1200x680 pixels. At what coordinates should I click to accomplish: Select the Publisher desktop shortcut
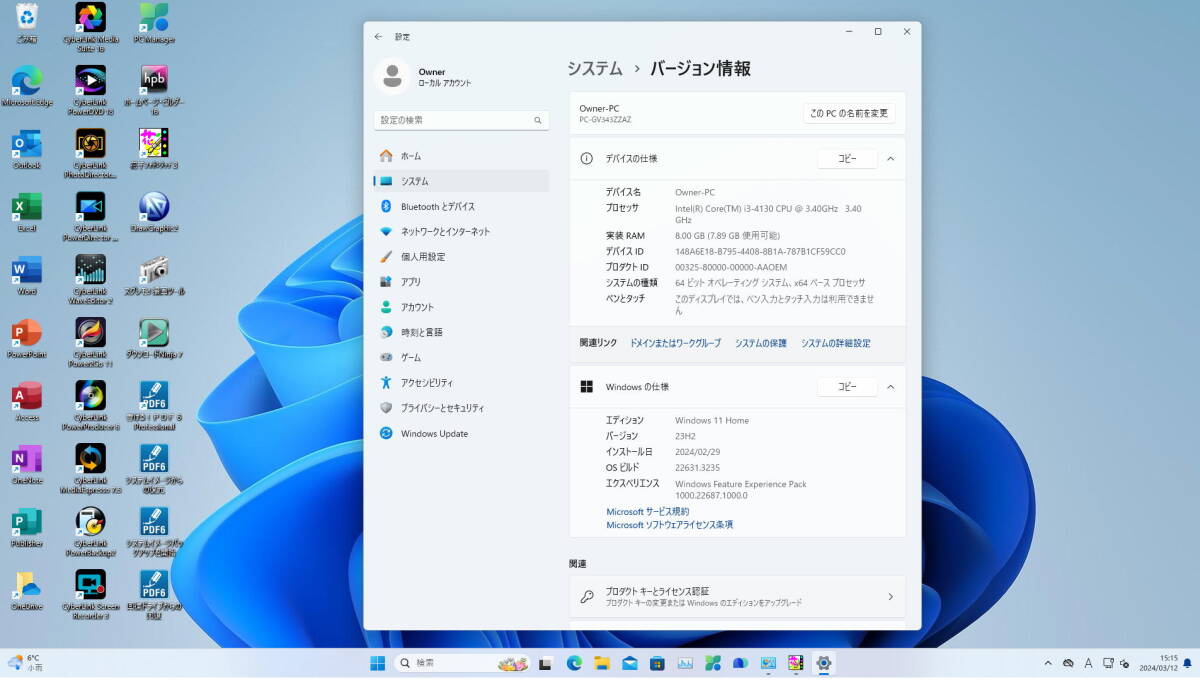point(27,526)
